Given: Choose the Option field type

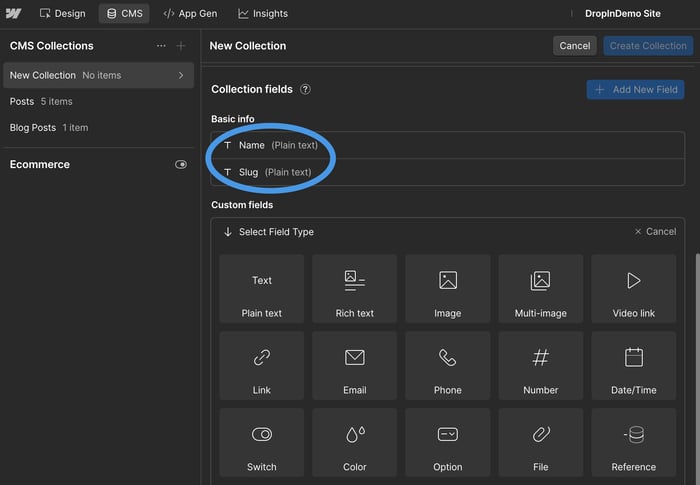Looking at the screenshot, I should point(448,443).
